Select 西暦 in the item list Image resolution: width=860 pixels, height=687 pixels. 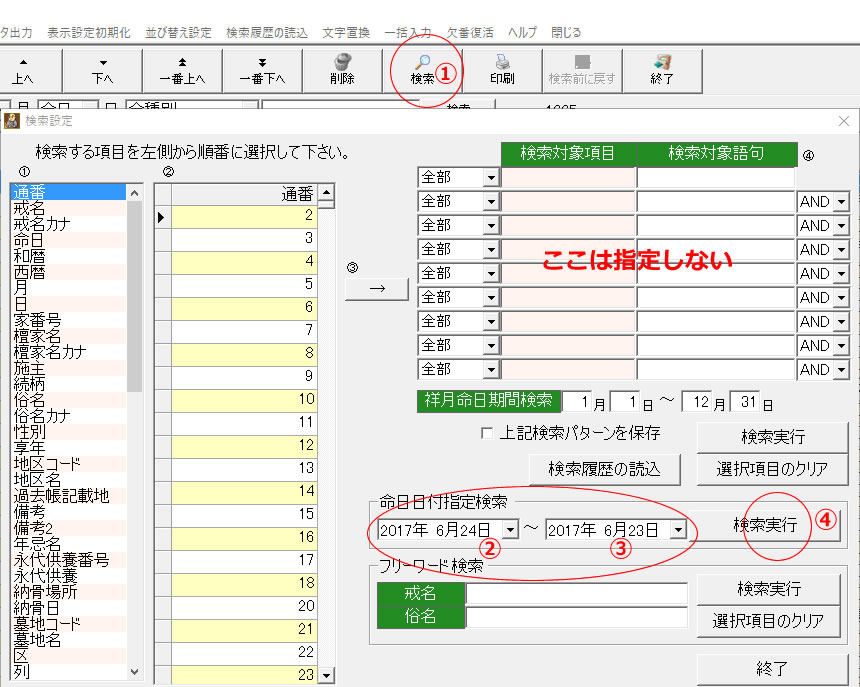pos(67,272)
